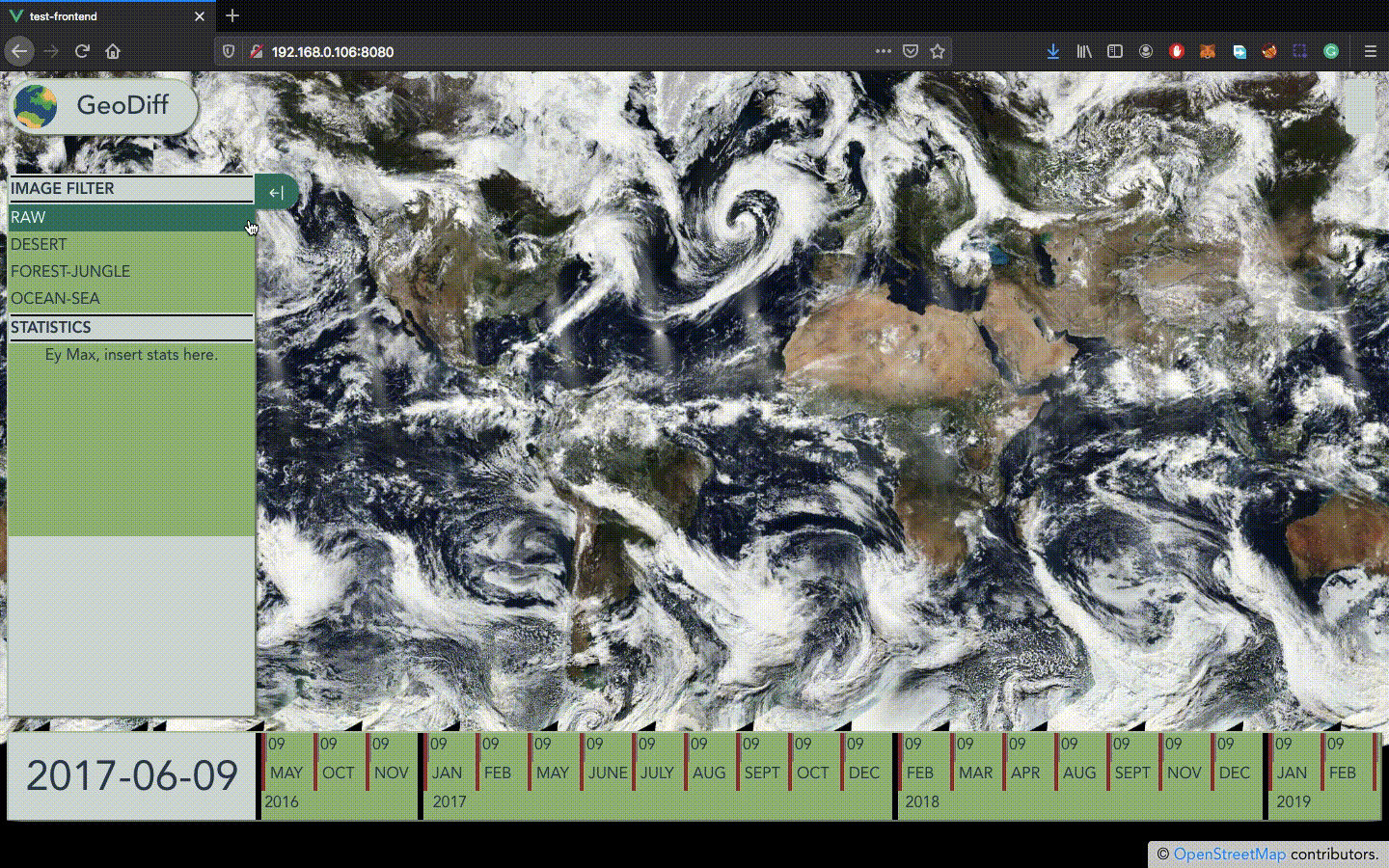
Task: Click the GeoDiff globe logo
Action: point(36,106)
